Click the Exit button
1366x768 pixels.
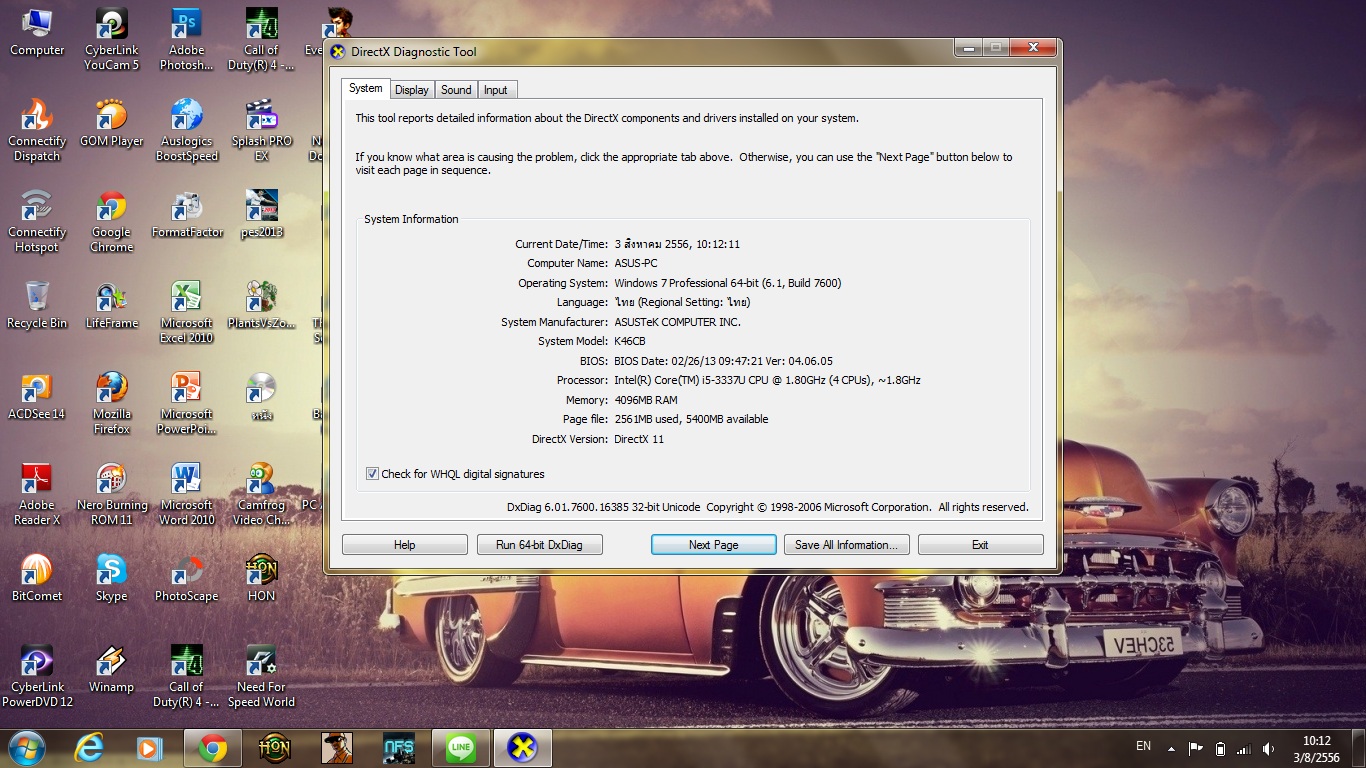[980, 545]
